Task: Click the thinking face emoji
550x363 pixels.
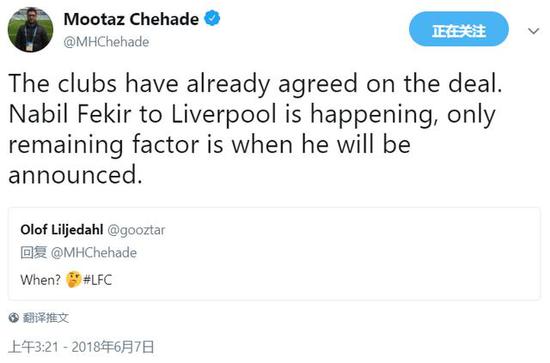Action: [73, 280]
